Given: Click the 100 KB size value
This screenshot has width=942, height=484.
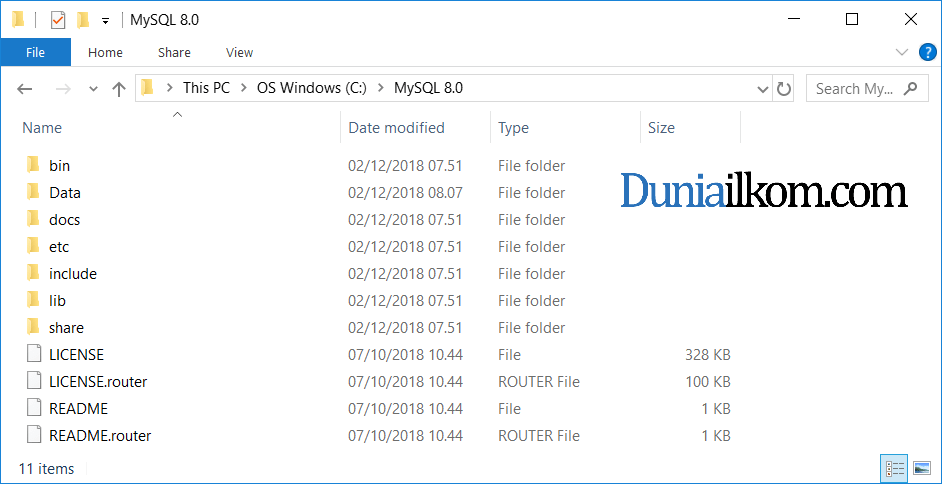Looking at the screenshot, I should 708,382.
